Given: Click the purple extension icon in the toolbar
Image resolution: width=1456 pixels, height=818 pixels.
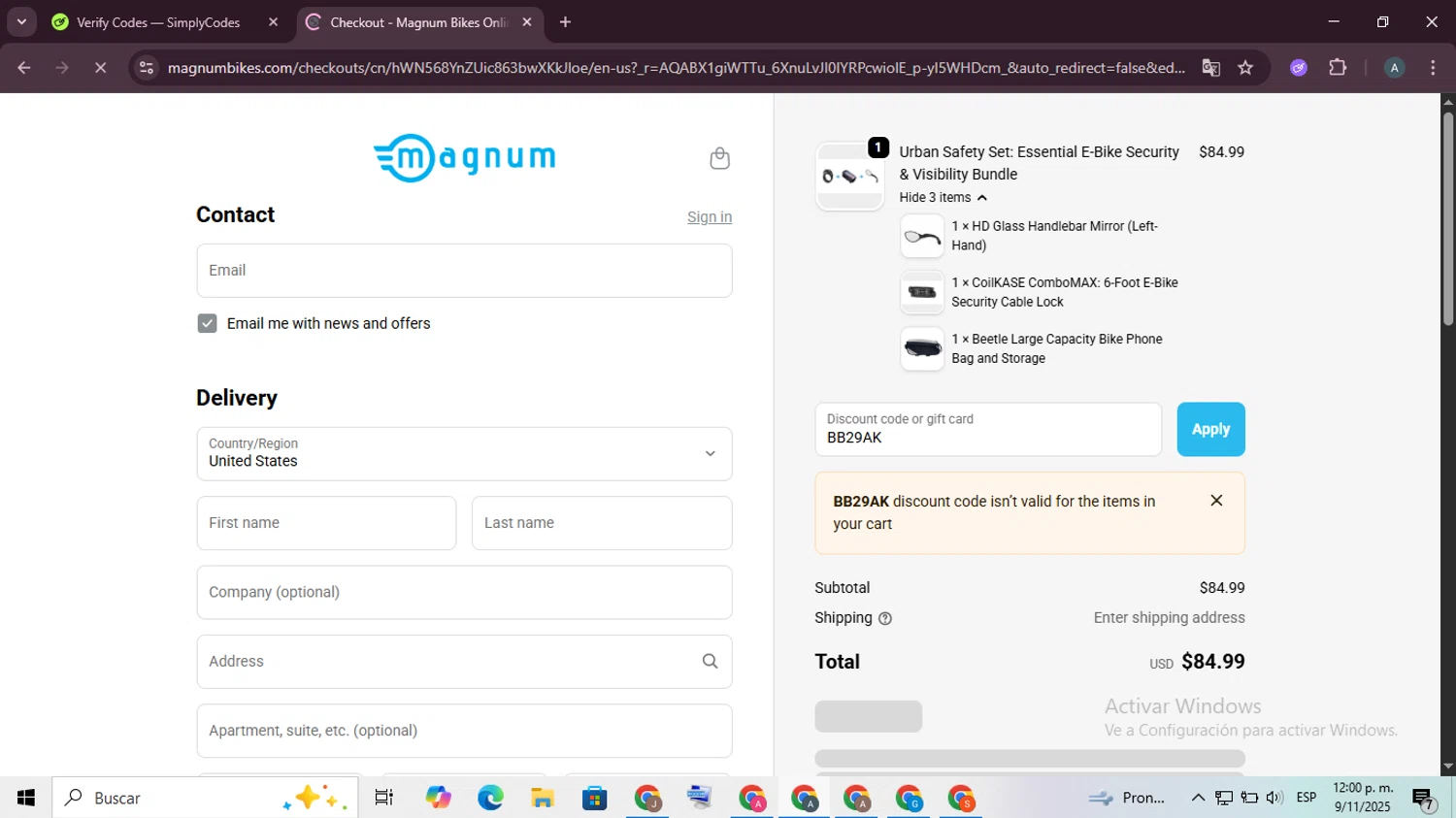Looking at the screenshot, I should click(1299, 68).
